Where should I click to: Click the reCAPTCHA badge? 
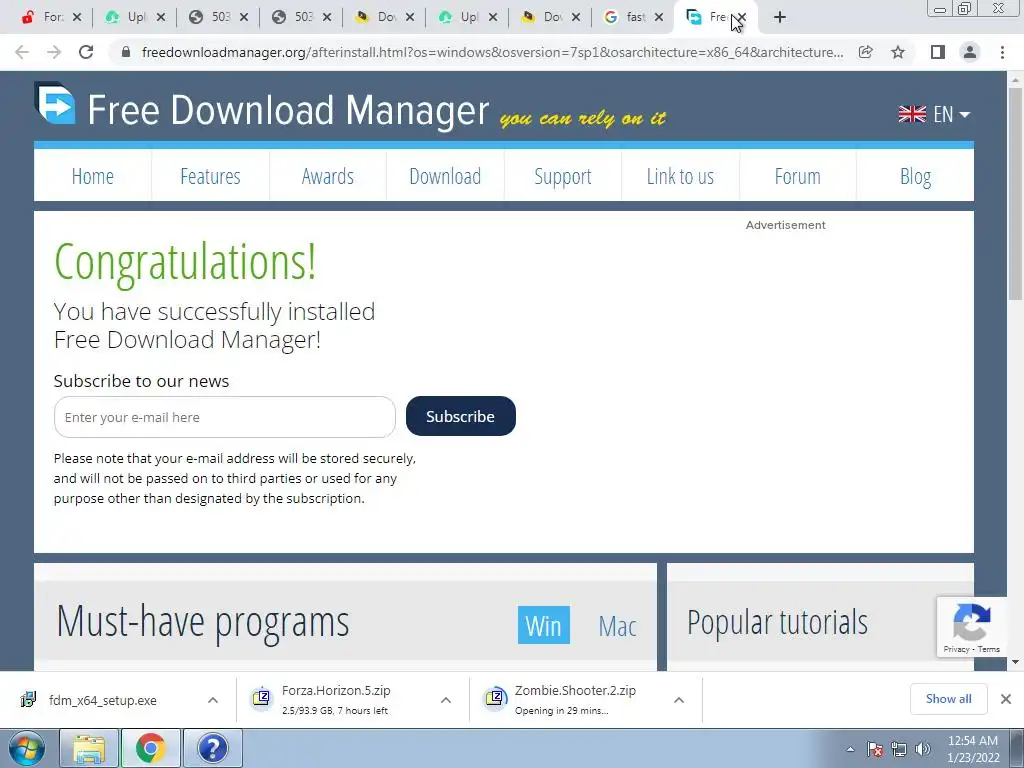tap(972, 627)
